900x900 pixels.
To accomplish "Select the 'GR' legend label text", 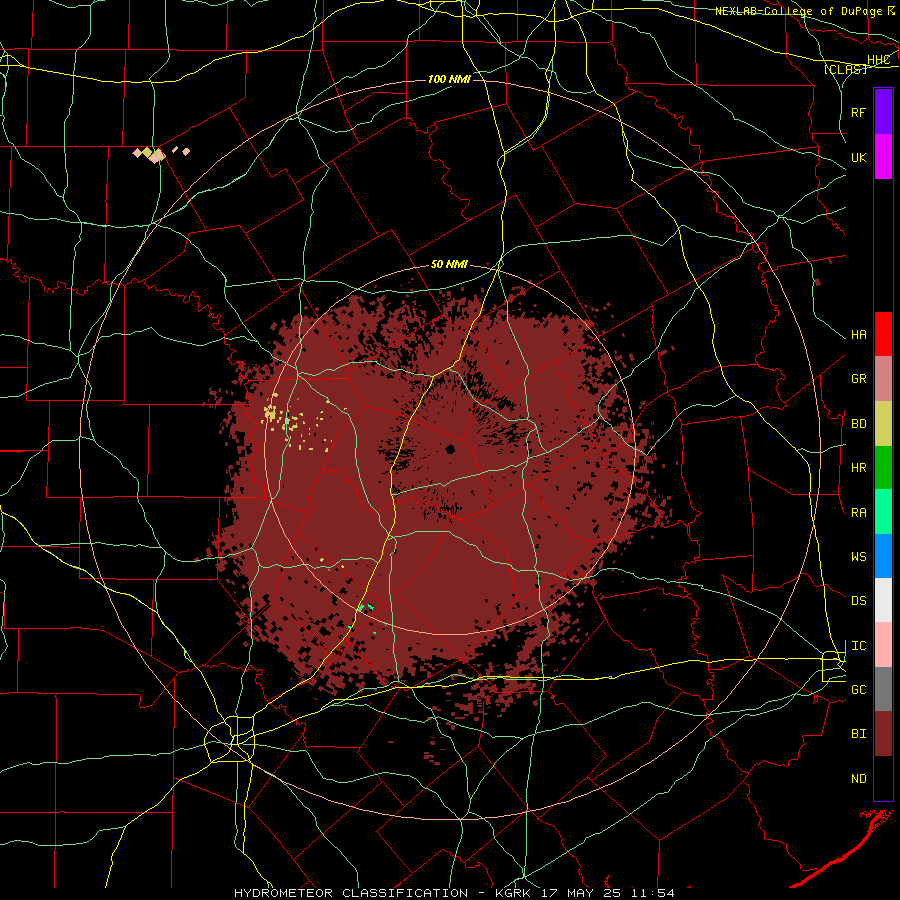I will 859,379.
